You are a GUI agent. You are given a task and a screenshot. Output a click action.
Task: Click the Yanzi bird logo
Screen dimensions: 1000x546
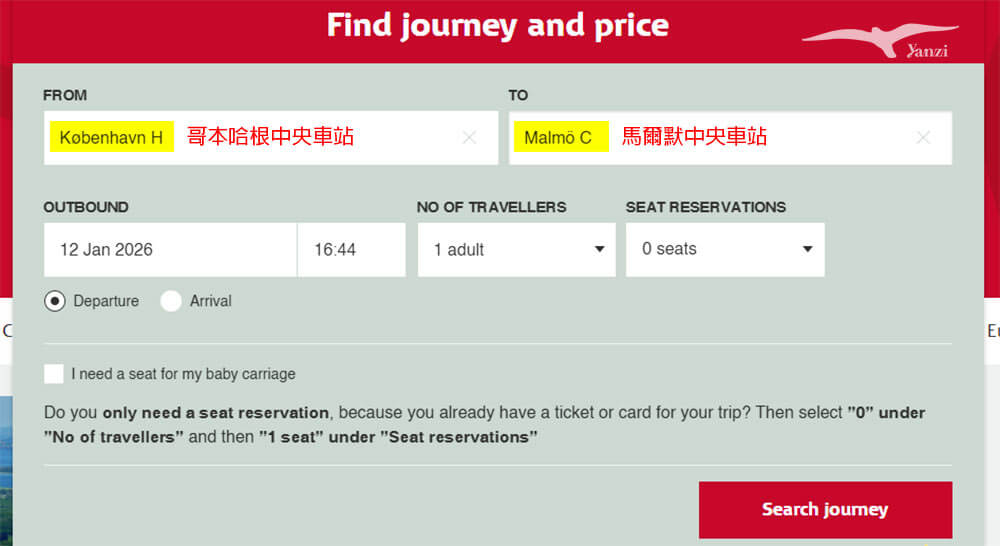pos(881,41)
